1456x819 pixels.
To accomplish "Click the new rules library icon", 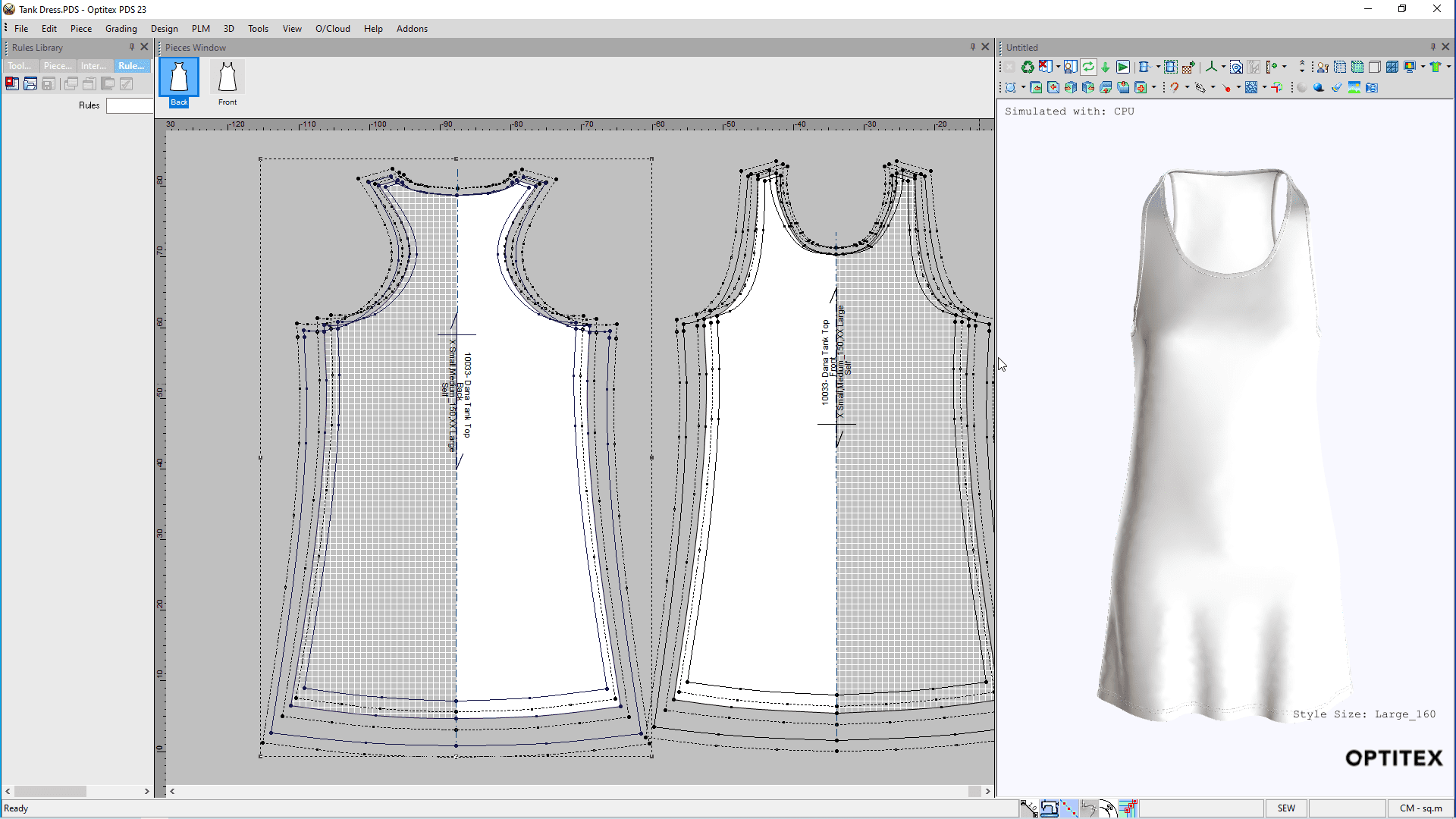I will tap(12, 84).
